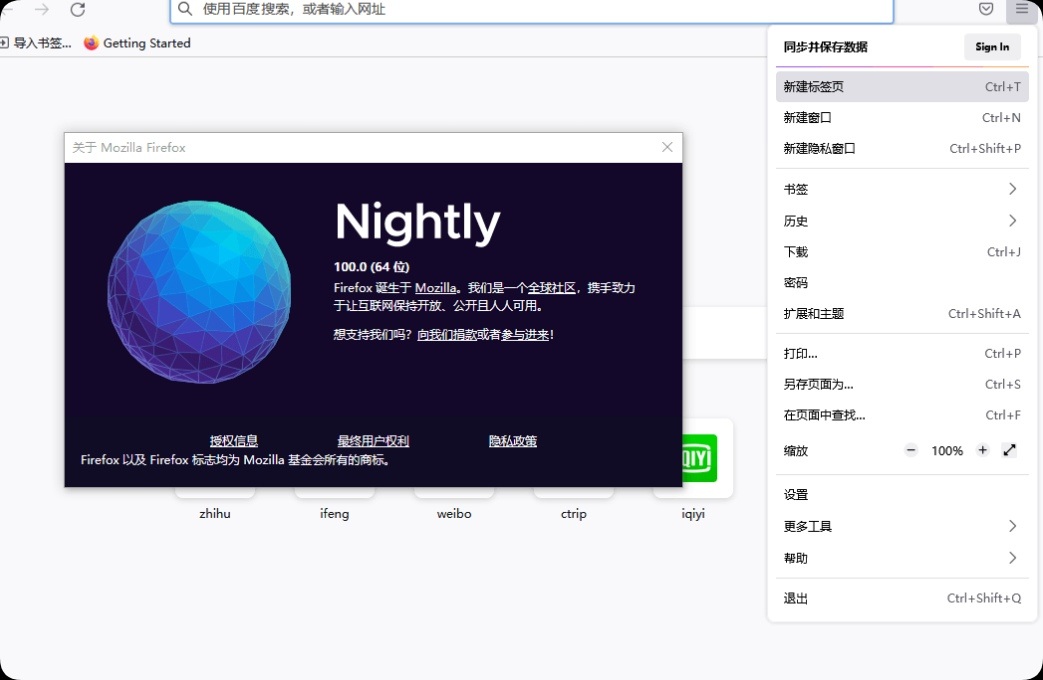
Task: Click the forward navigation arrow
Action: [40, 11]
